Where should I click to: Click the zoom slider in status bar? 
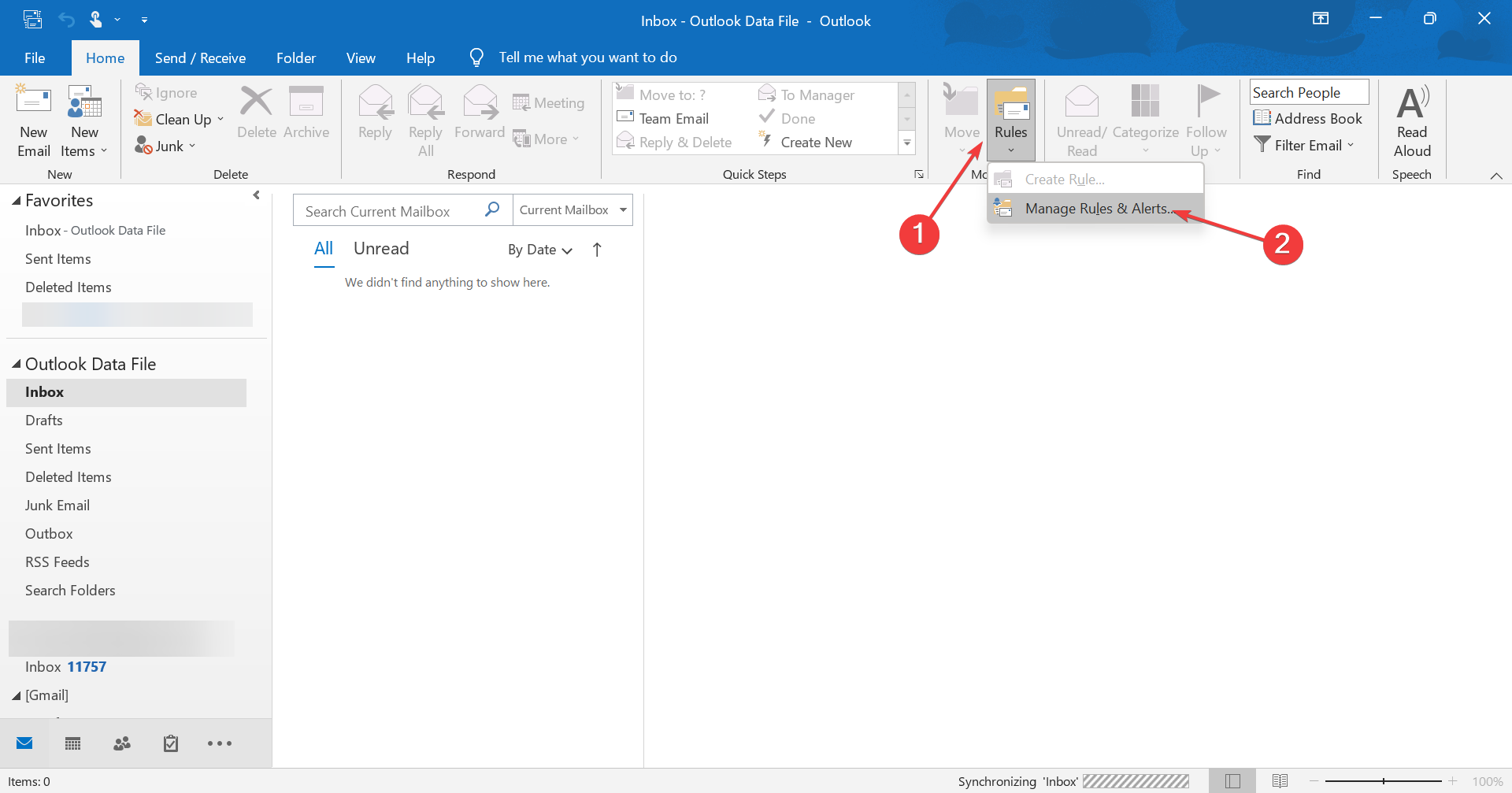1384,780
